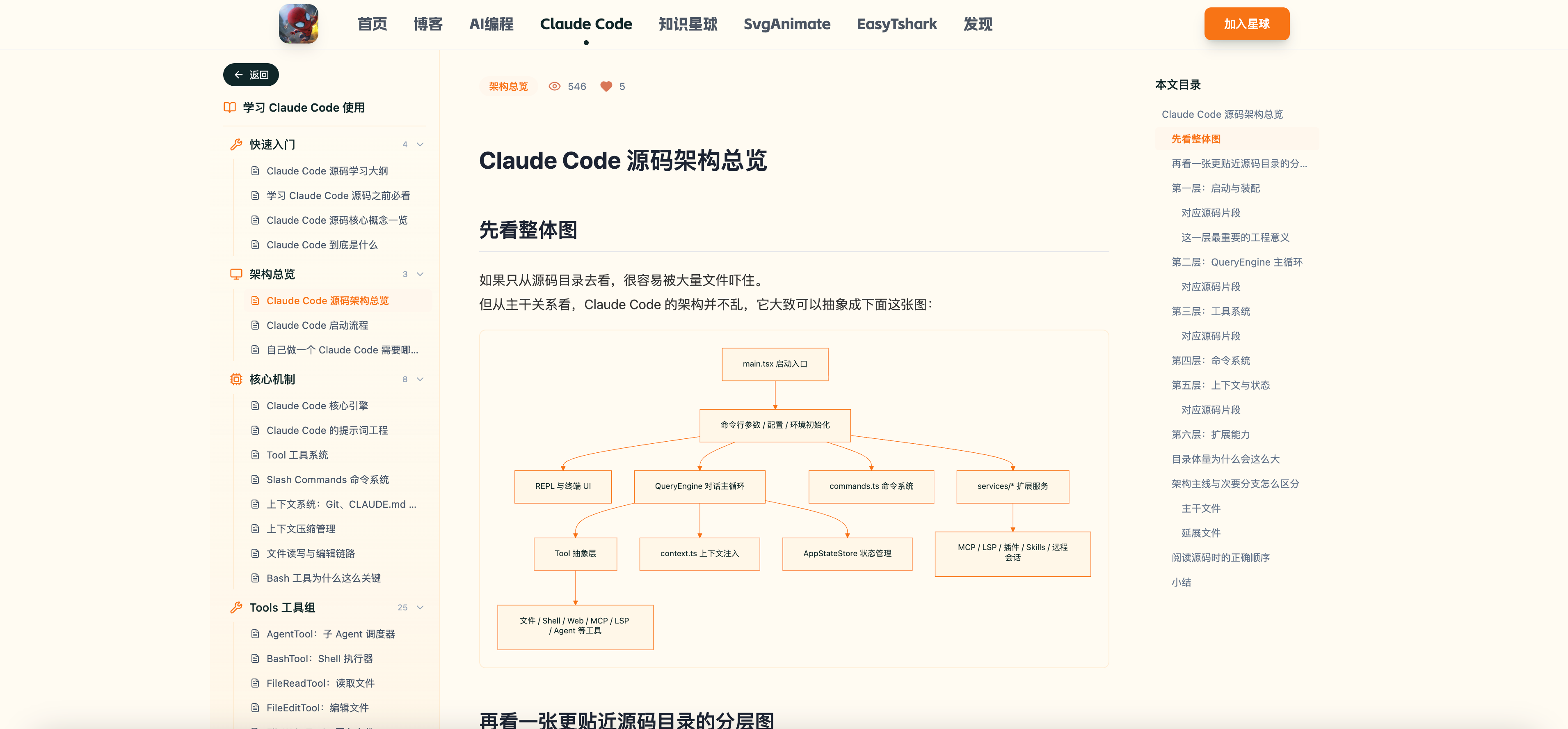Click the 返回 back button
This screenshot has height=729, width=1568.
(x=251, y=75)
